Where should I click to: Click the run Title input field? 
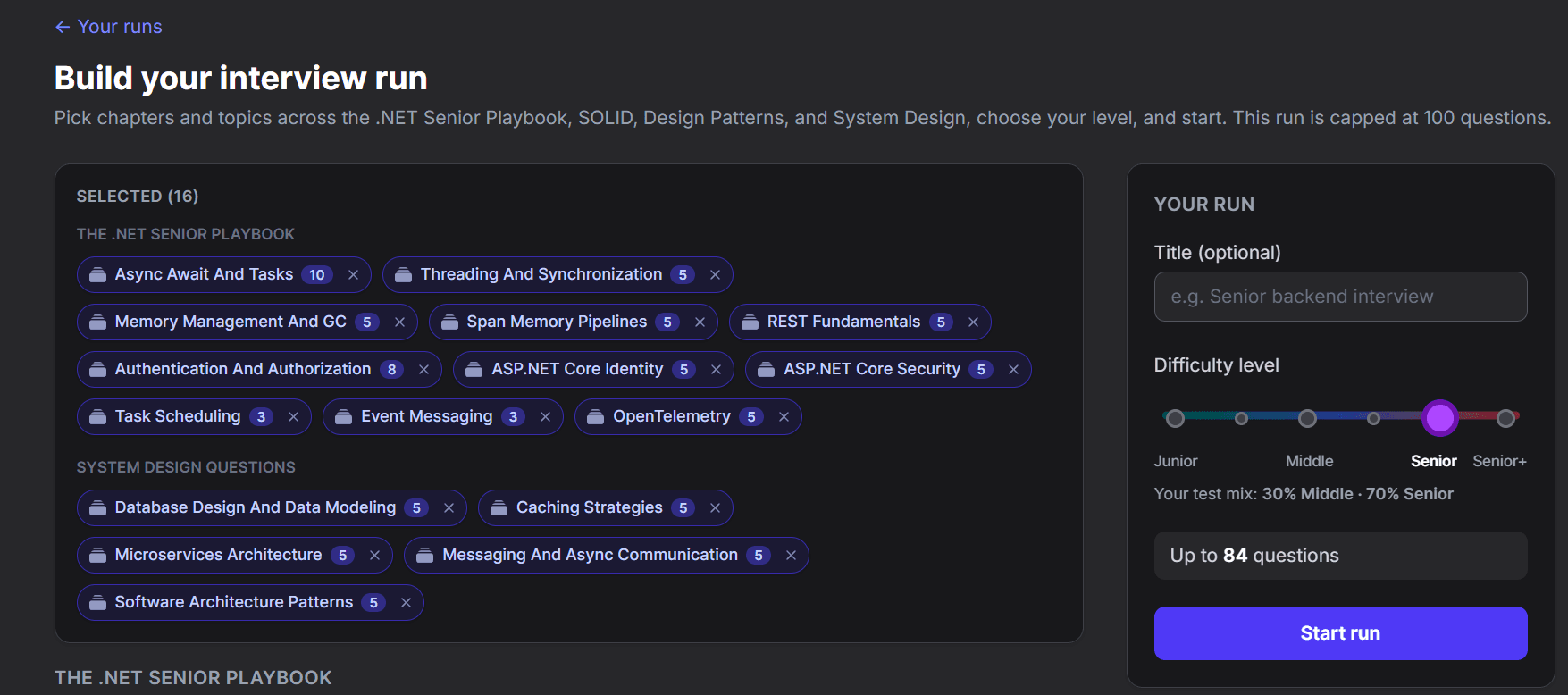(1340, 297)
